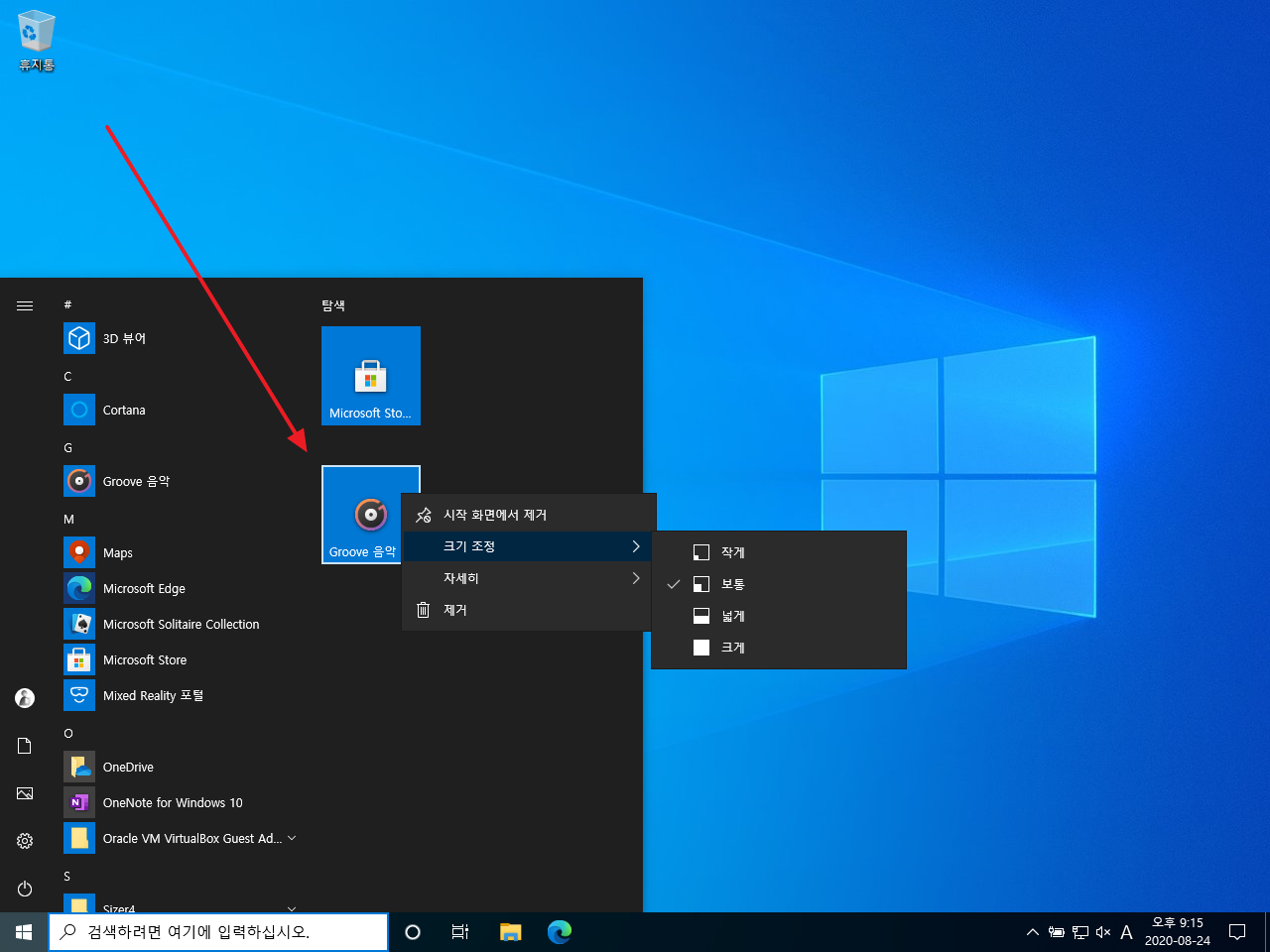Click the Windows Start button
This screenshot has width=1270, height=952.
click(x=24, y=932)
